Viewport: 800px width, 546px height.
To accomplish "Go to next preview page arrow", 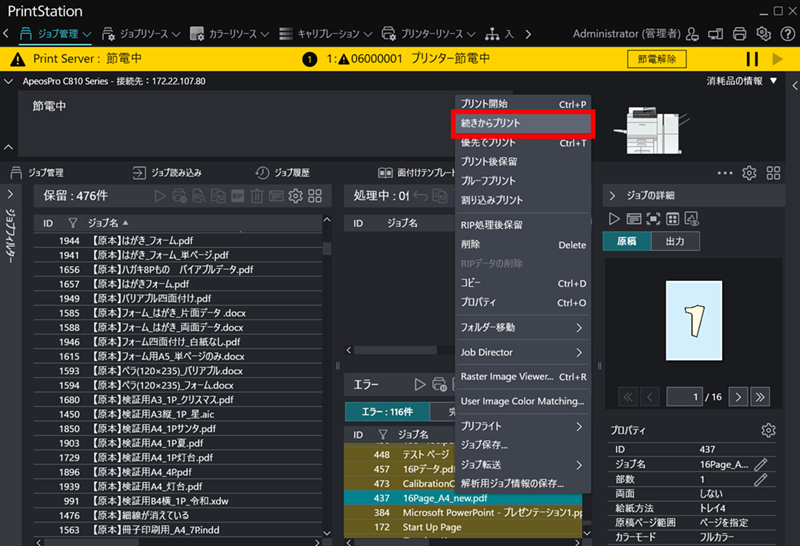I will [738, 397].
